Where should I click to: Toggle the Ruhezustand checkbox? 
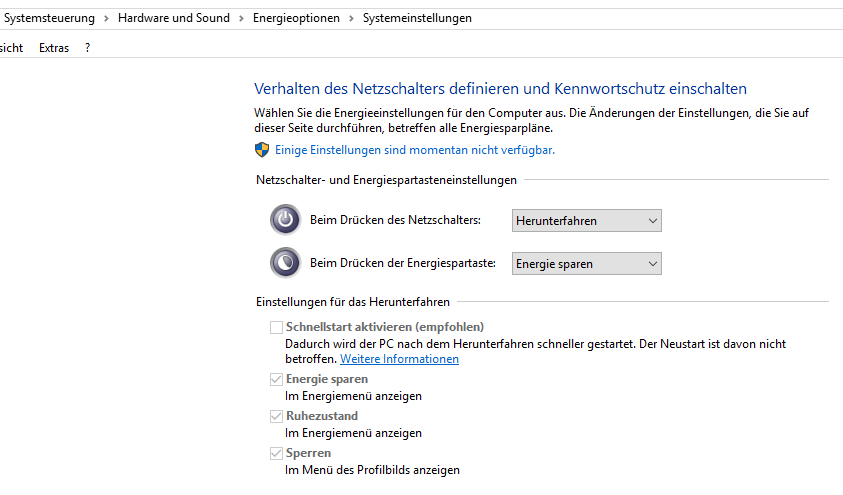click(276, 416)
